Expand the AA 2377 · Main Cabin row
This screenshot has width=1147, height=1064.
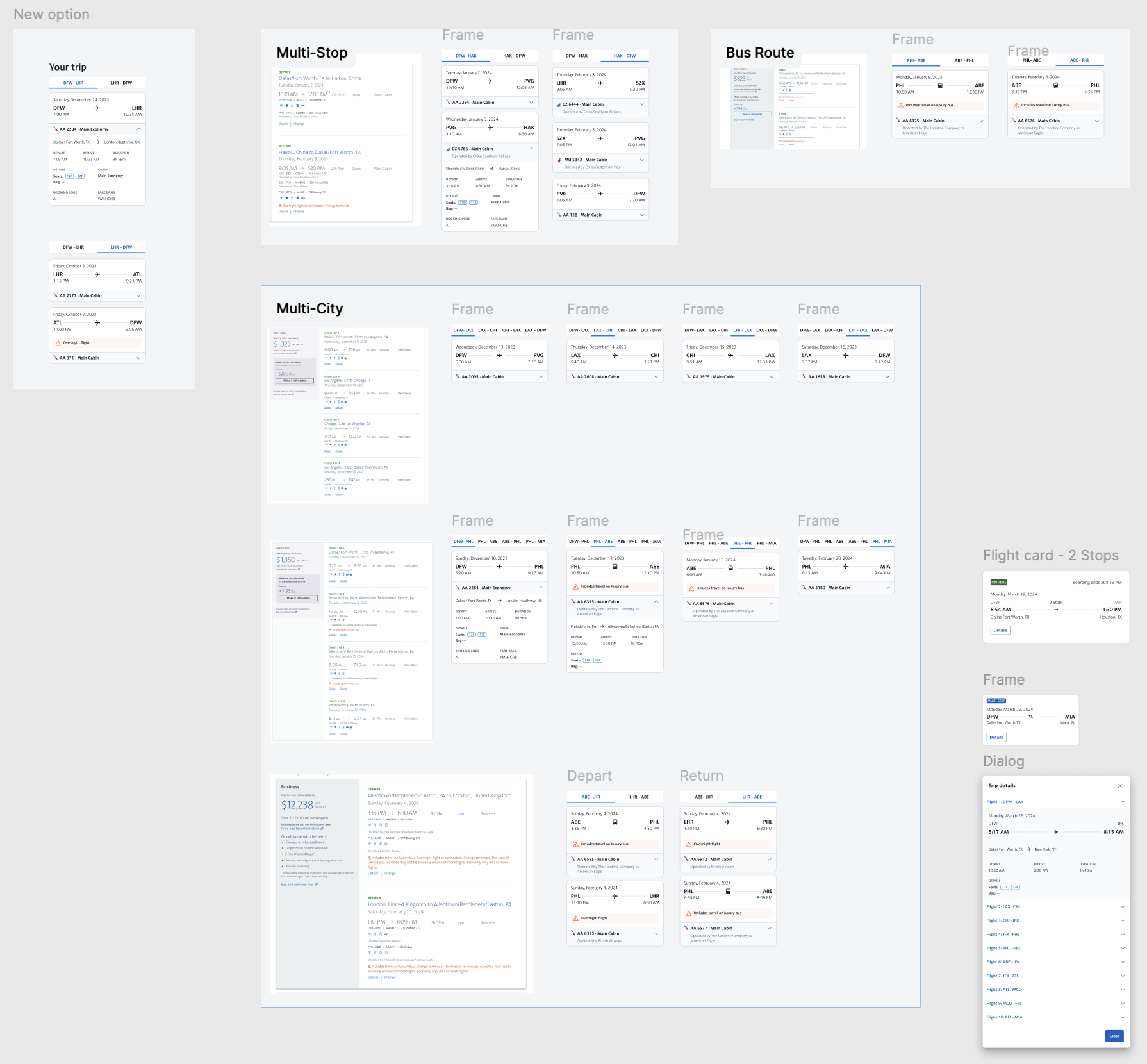tap(97, 295)
